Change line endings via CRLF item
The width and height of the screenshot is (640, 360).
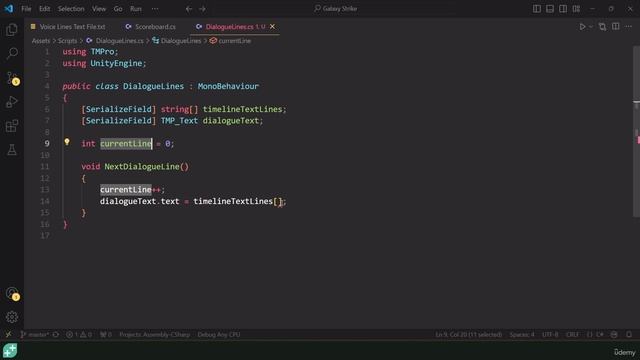coord(572,334)
